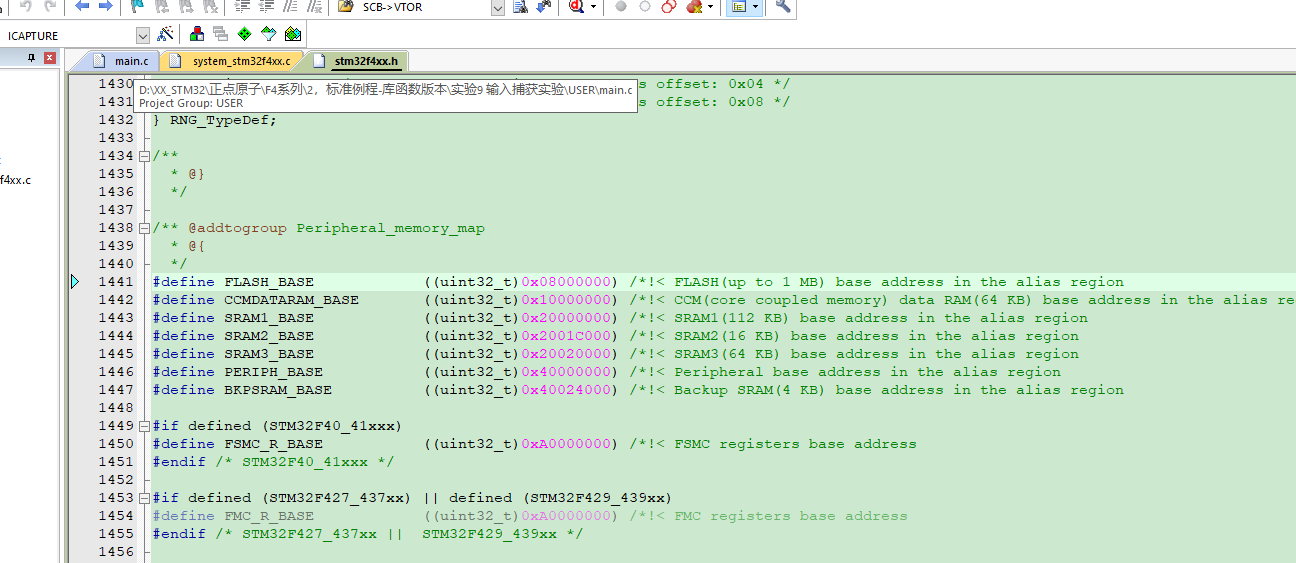Click the Redo arrow icon
This screenshot has height=563, width=1296.
pyautogui.click(x=50, y=6)
